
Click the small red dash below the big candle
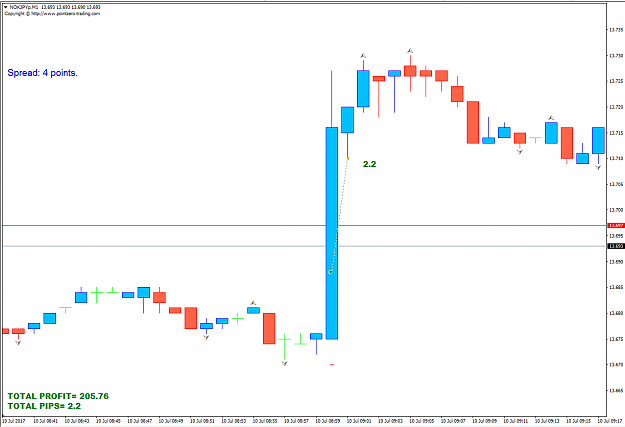click(x=332, y=364)
